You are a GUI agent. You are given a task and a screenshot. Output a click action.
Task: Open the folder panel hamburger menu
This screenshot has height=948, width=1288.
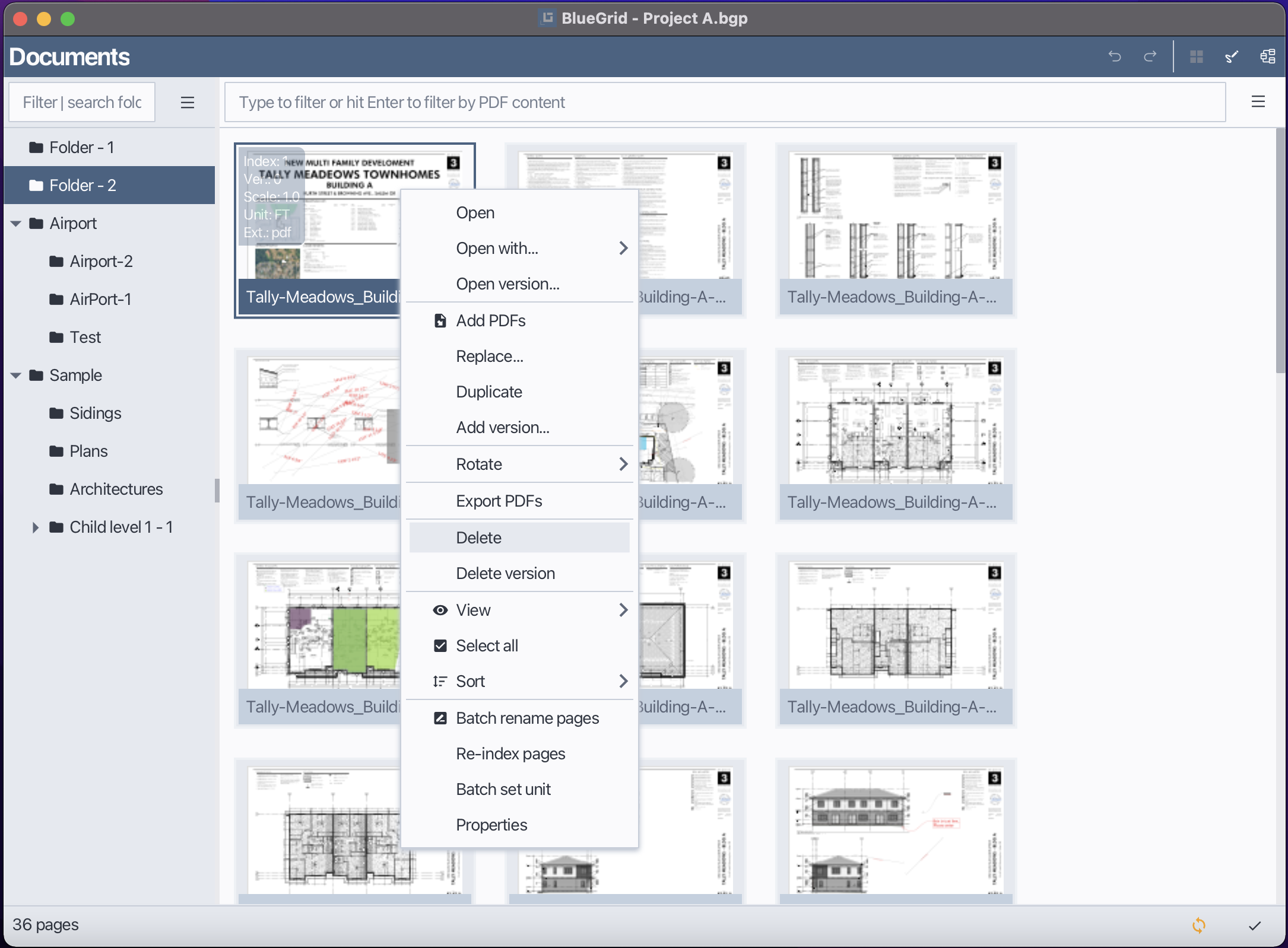click(x=187, y=103)
